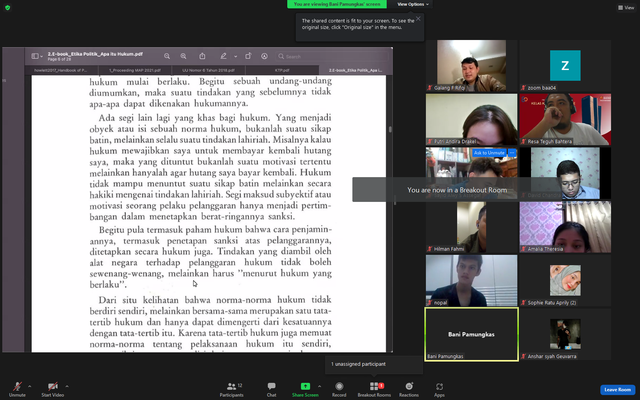The width and height of the screenshot is (640, 400).
Task: Rotate the PDF page icon
Action: point(248,56)
